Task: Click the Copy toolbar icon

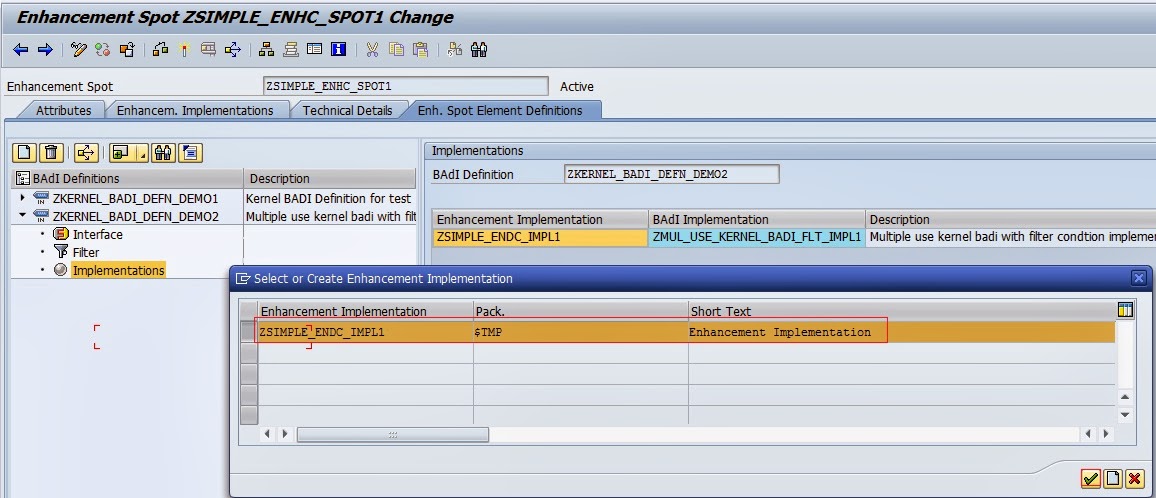Action: coord(397,49)
